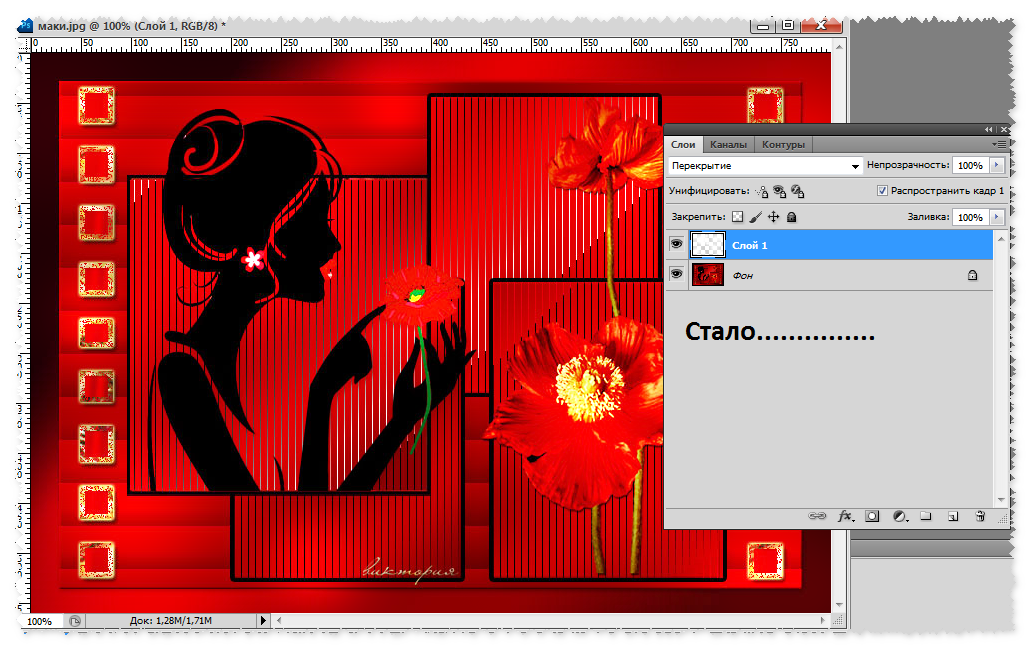This screenshot has width=1032, height=651.
Task: Click the Photoshop icon in document title bar
Action: click(x=26, y=26)
